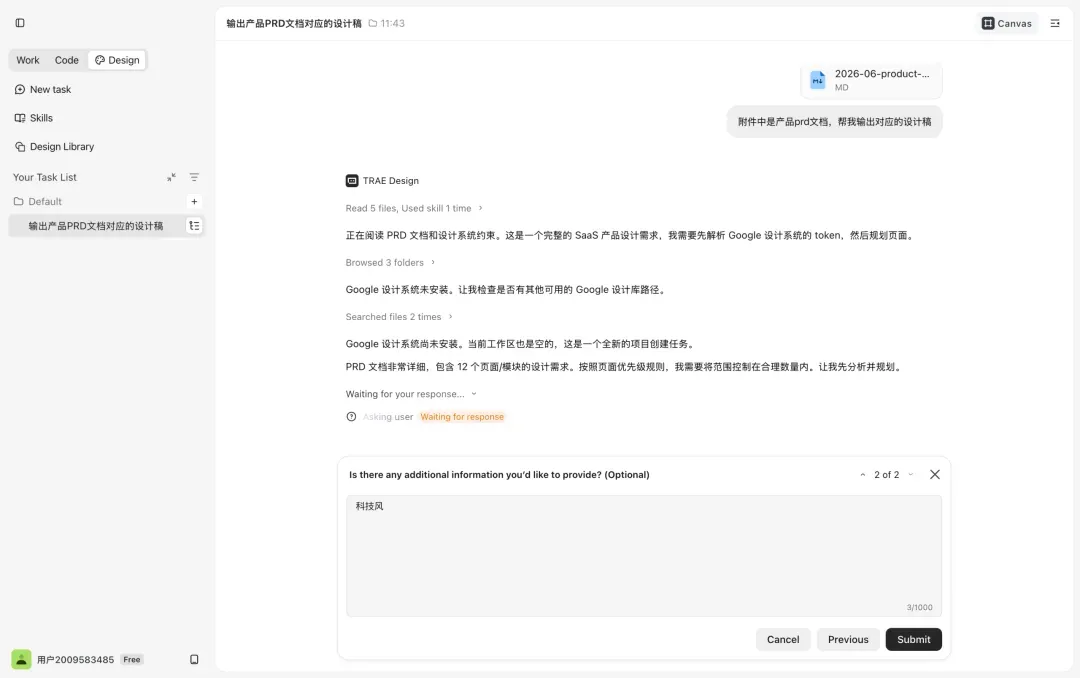Add a task to Default folder
Image resolution: width=1080 pixels, height=678 pixels.
(194, 201)
